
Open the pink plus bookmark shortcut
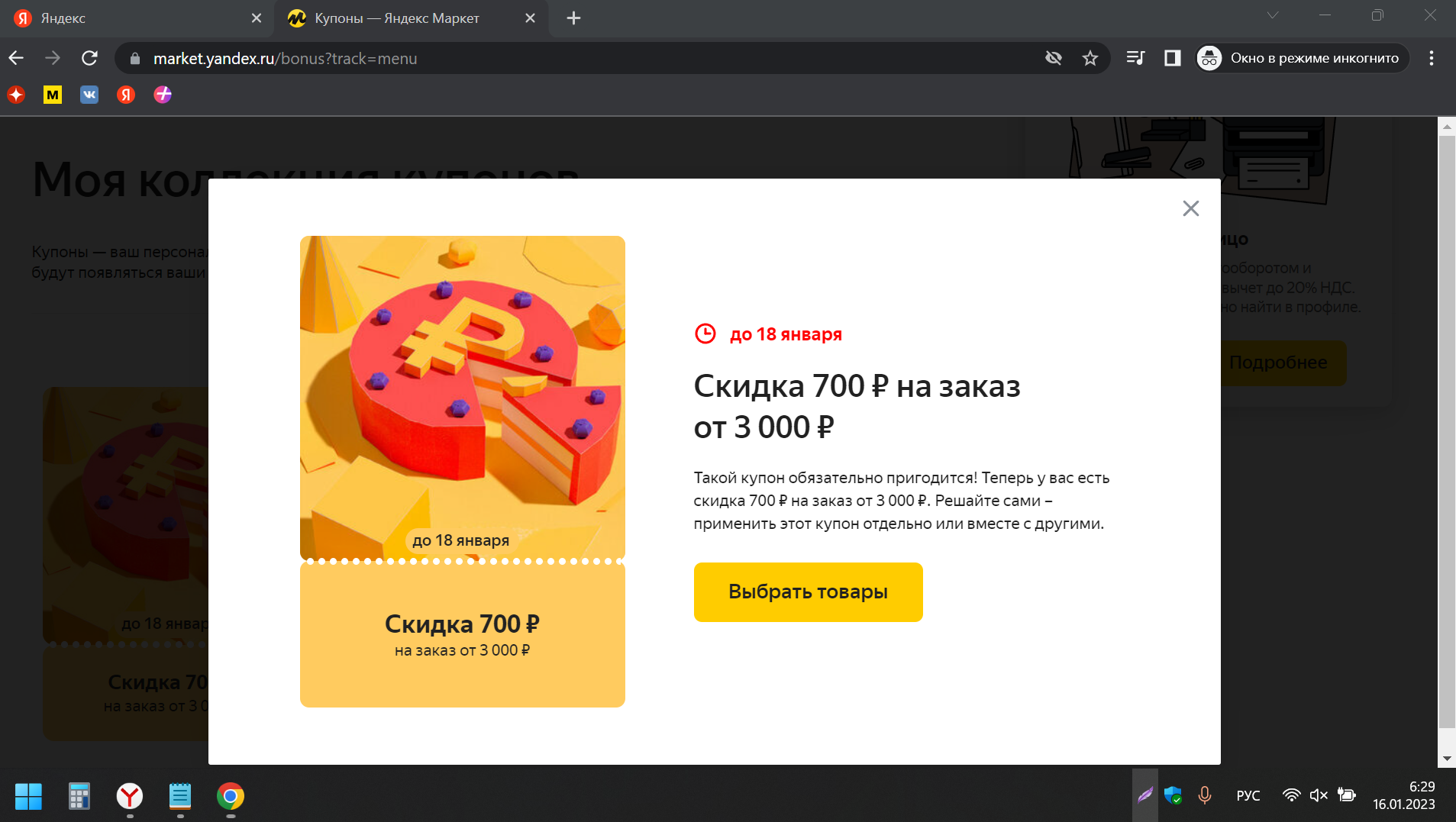pos(163,95)
